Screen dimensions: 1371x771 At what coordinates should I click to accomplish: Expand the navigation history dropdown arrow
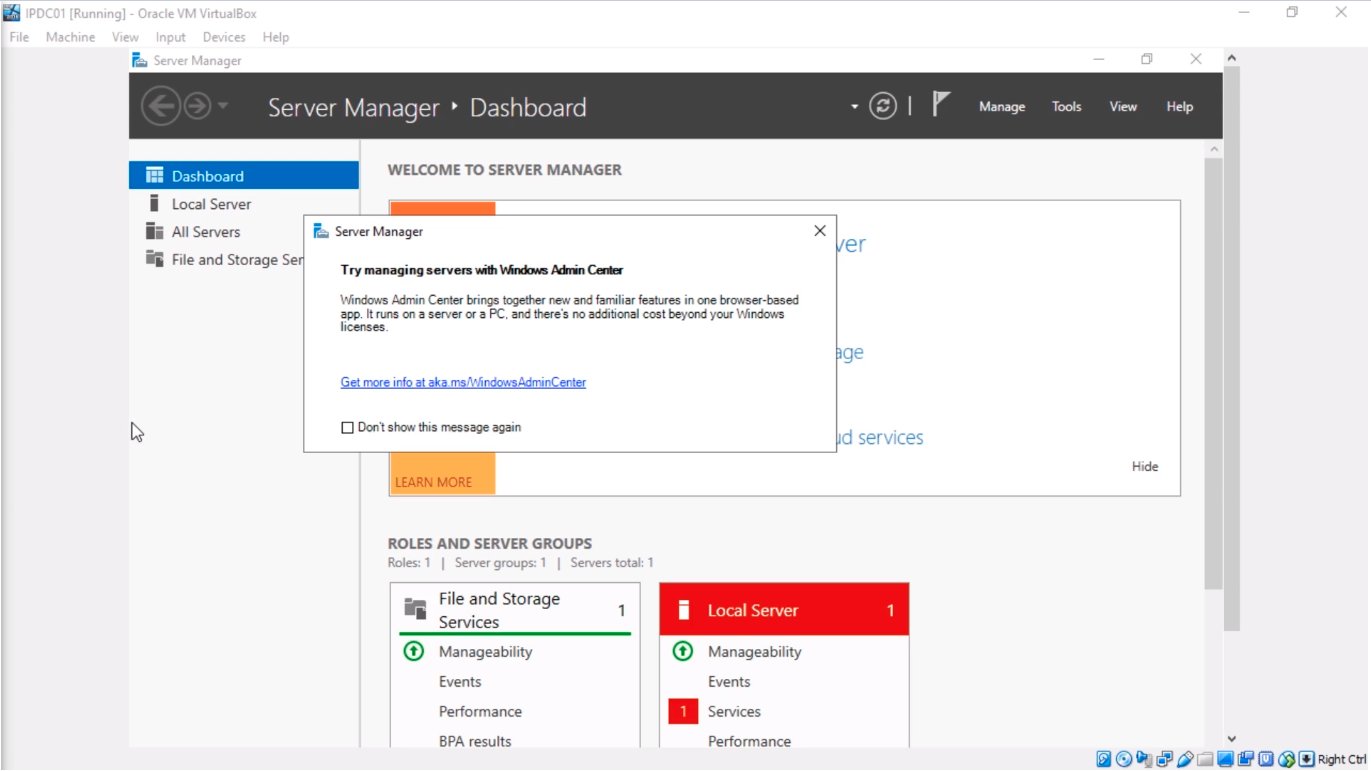(x=223, y=106)
